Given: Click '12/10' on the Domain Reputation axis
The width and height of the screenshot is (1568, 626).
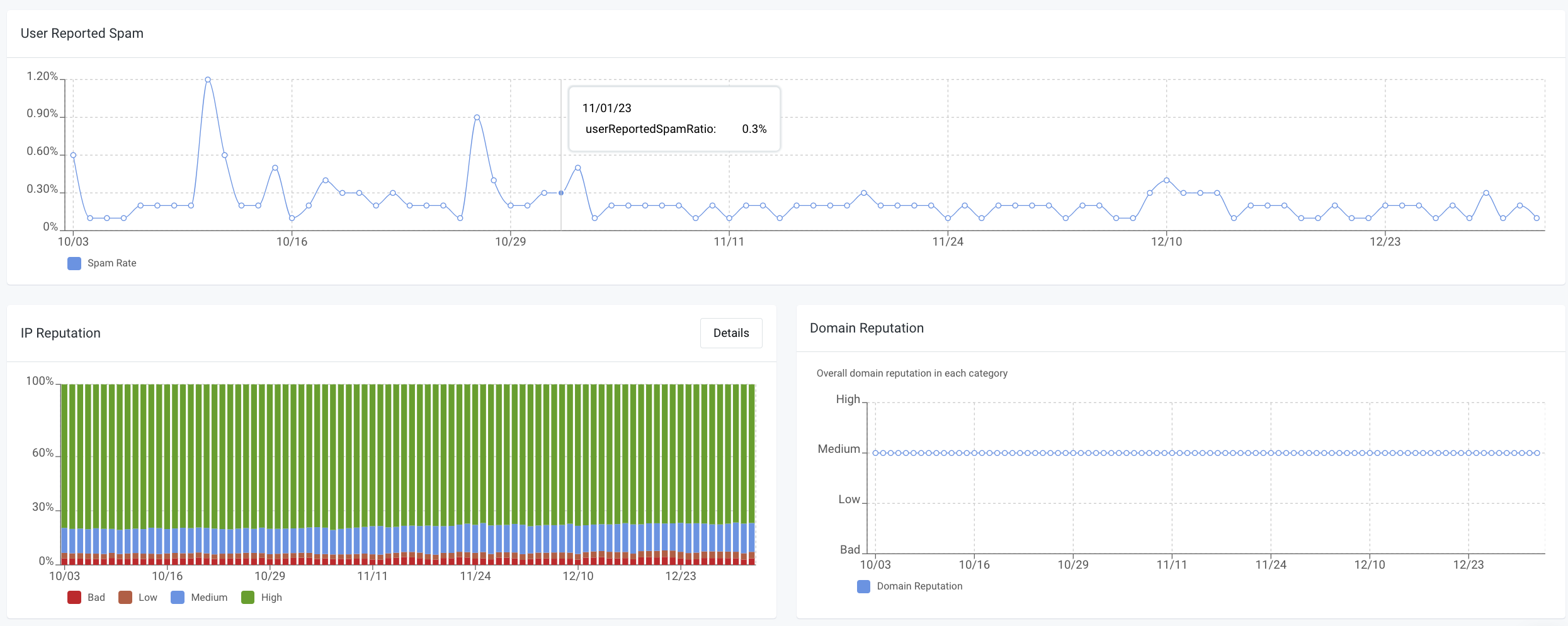Looking at the screenshot, I should (1370, 565).
